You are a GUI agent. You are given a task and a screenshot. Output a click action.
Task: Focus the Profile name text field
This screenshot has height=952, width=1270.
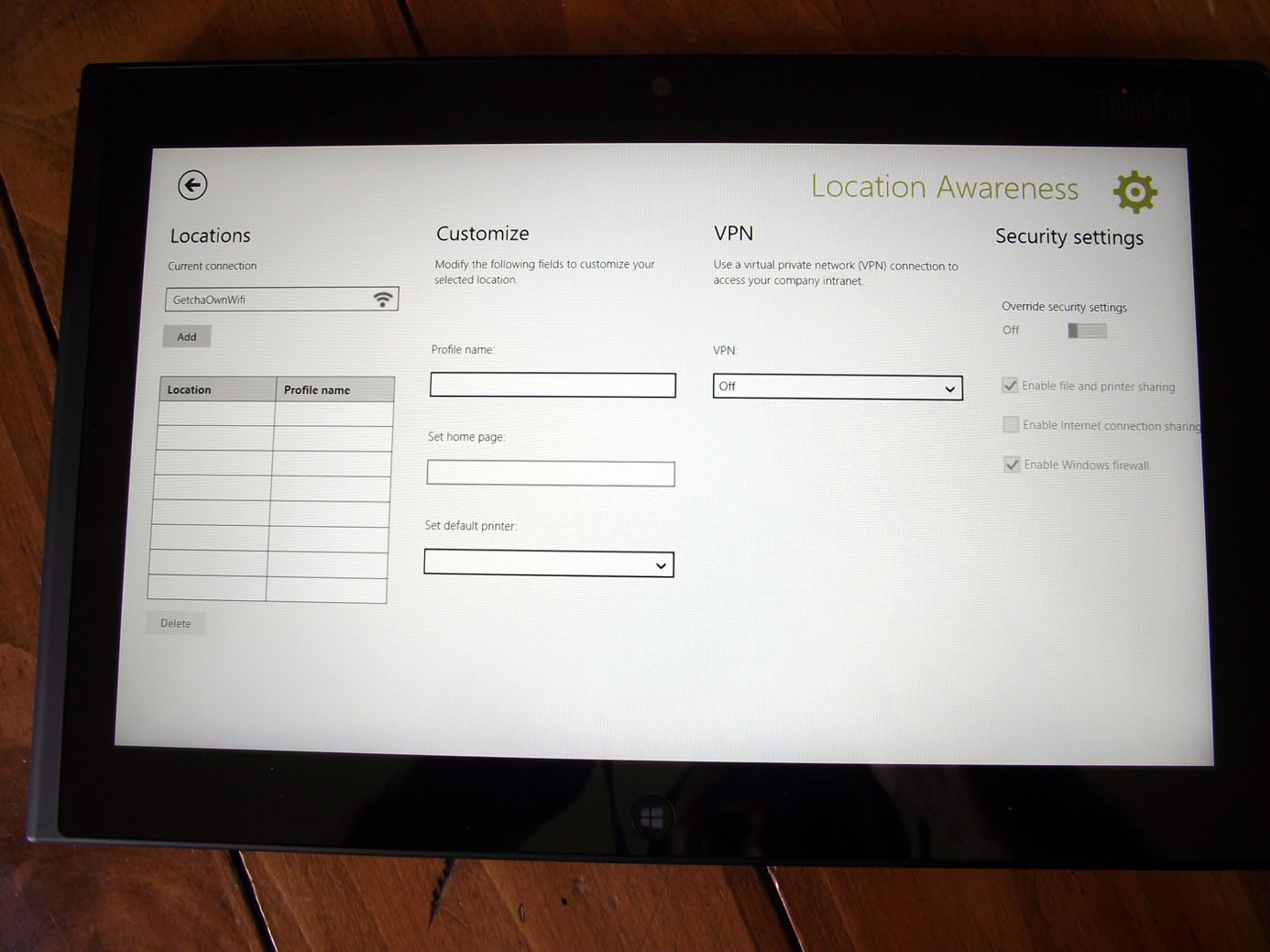[553, 385]
